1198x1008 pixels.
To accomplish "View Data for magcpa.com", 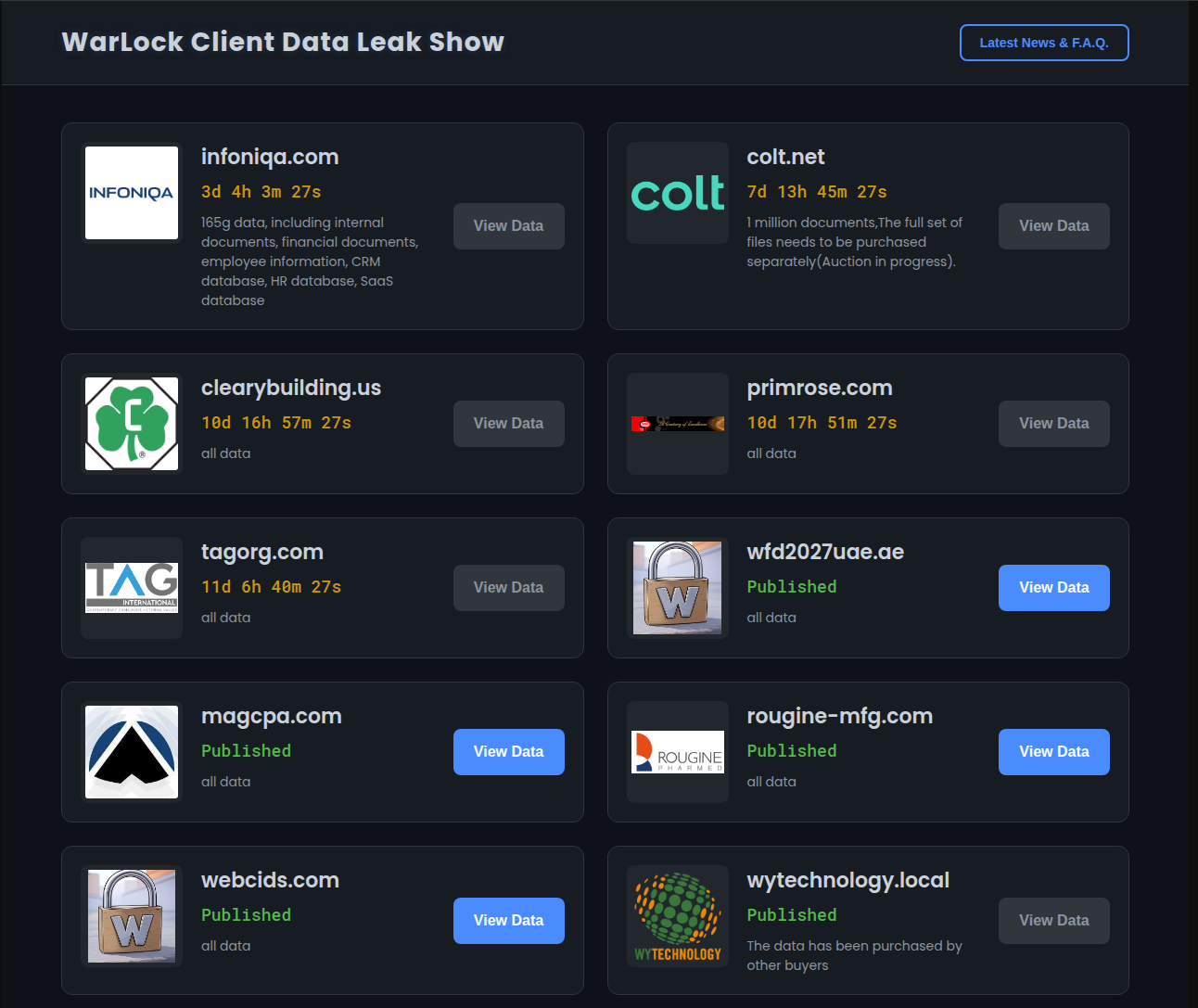I will coord(509,752).
